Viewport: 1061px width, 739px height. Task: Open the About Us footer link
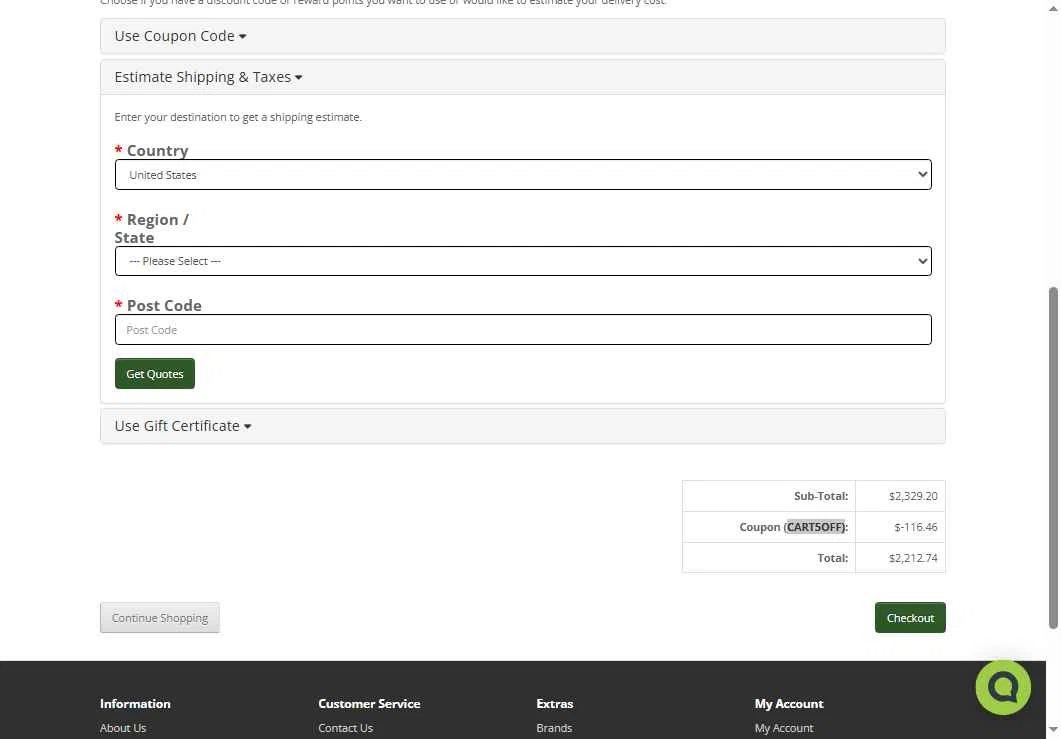click(123, 728)
